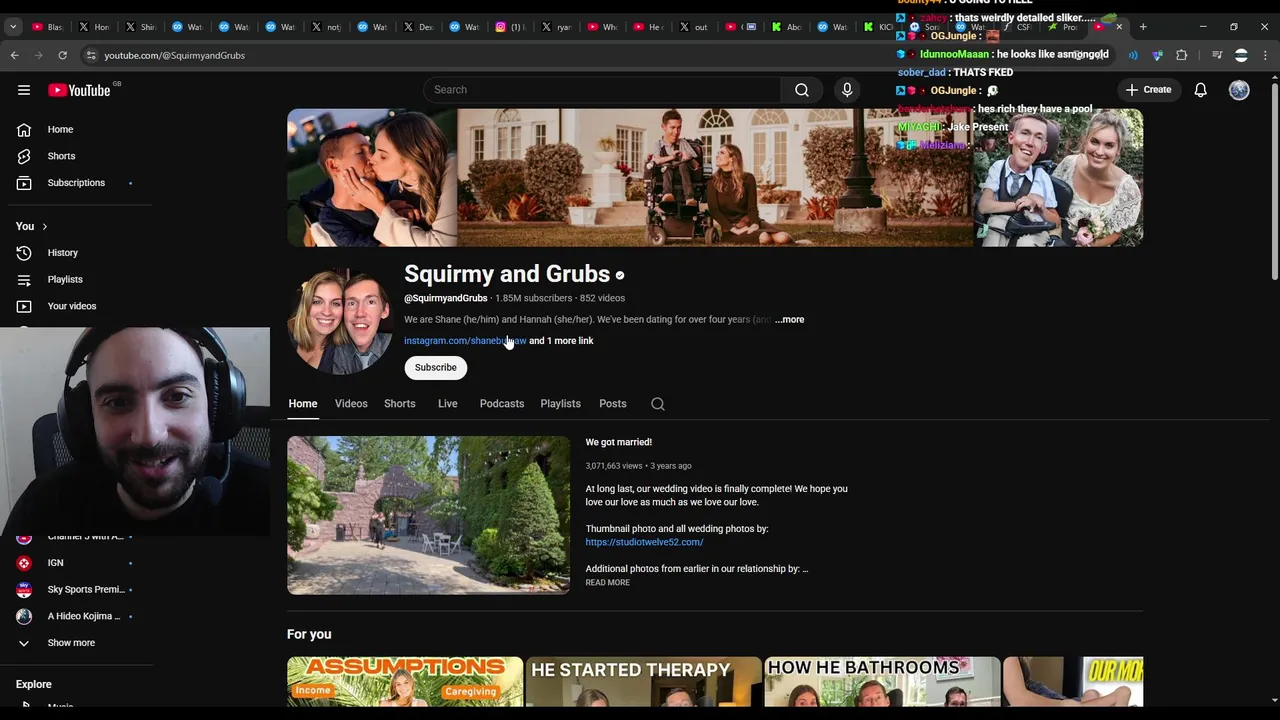Open a new browser tab with plus
The width and height of the screenshot is (1280, 720).
tap(1143, 27)
